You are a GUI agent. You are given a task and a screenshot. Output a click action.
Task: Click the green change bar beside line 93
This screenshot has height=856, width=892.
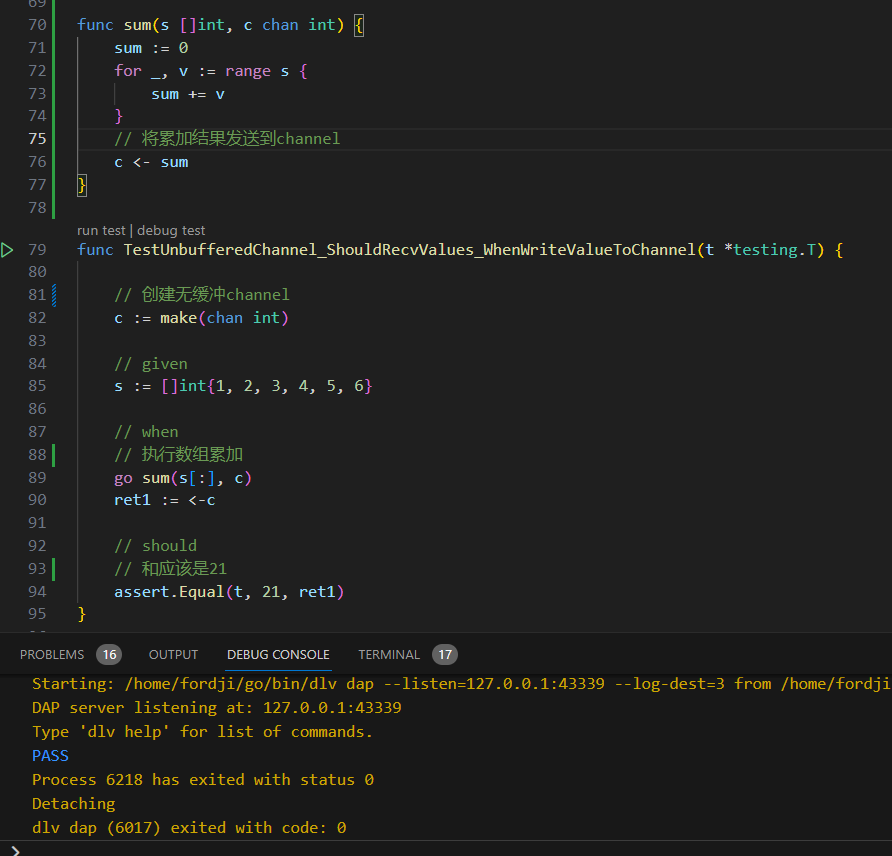tap(53, 569)
